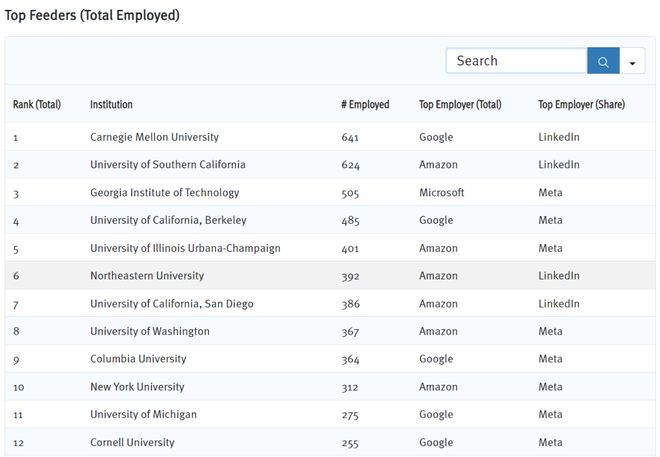Viewport: 660px width, 457px height.
Task: Open the search options dropdown arrow
Action: tap(632, 61)
